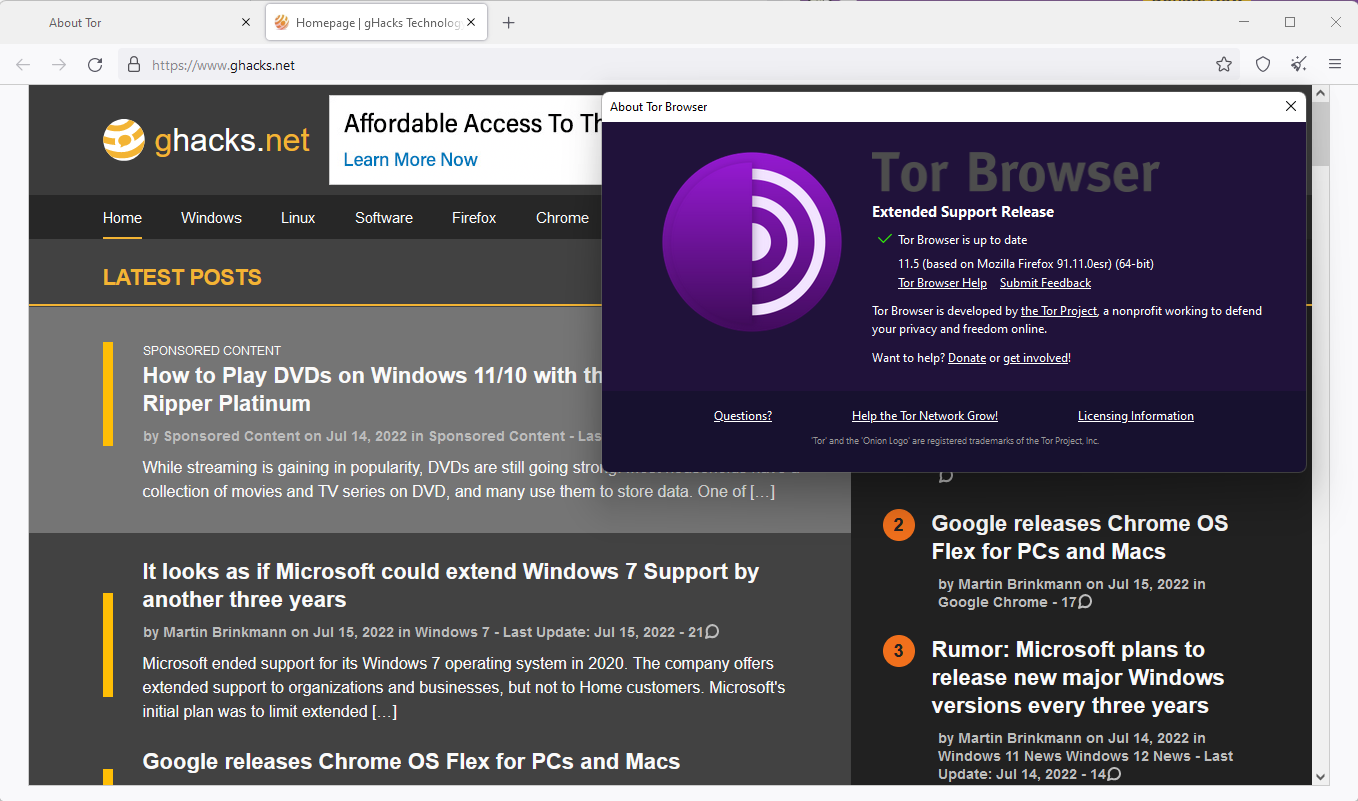Image resolution: width=1358 pixels, height=801 pixels.
Task: Close the About Tor tab
Action: 246,22
